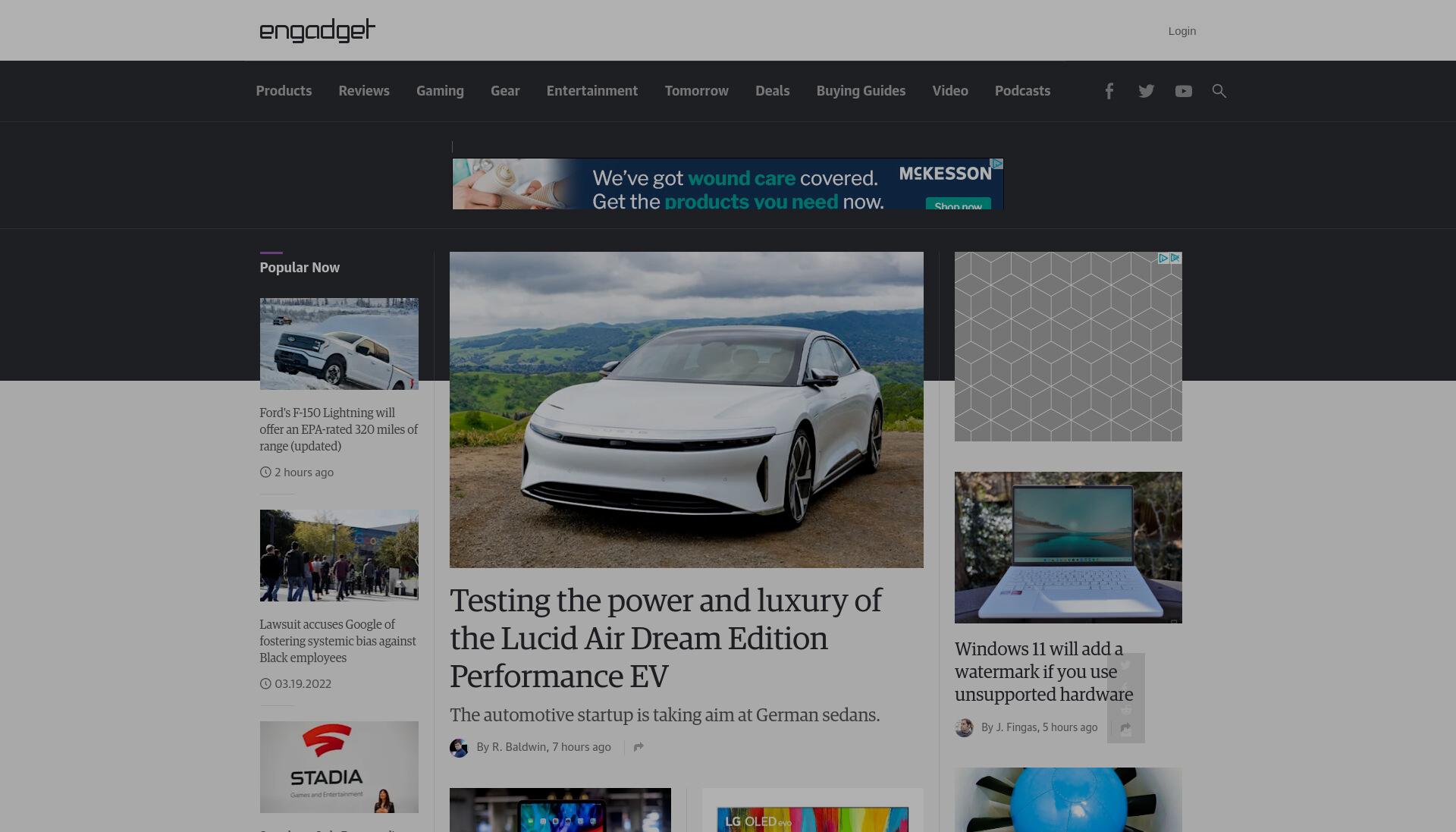This screenshot has width=1456, height=832.
Task: Open the Ford F-150 Lightning thumbnail
Action: point(339,344)
